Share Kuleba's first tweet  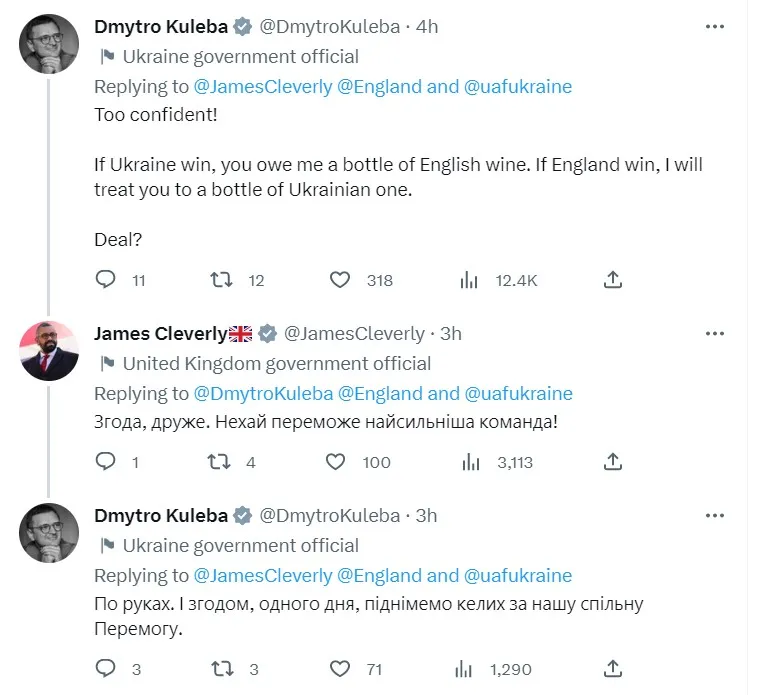[615, 280]
